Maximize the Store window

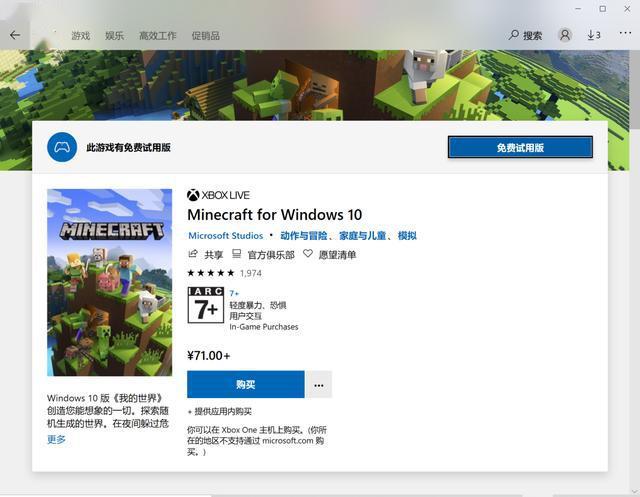pyautogui.click(x=602, y=9)
